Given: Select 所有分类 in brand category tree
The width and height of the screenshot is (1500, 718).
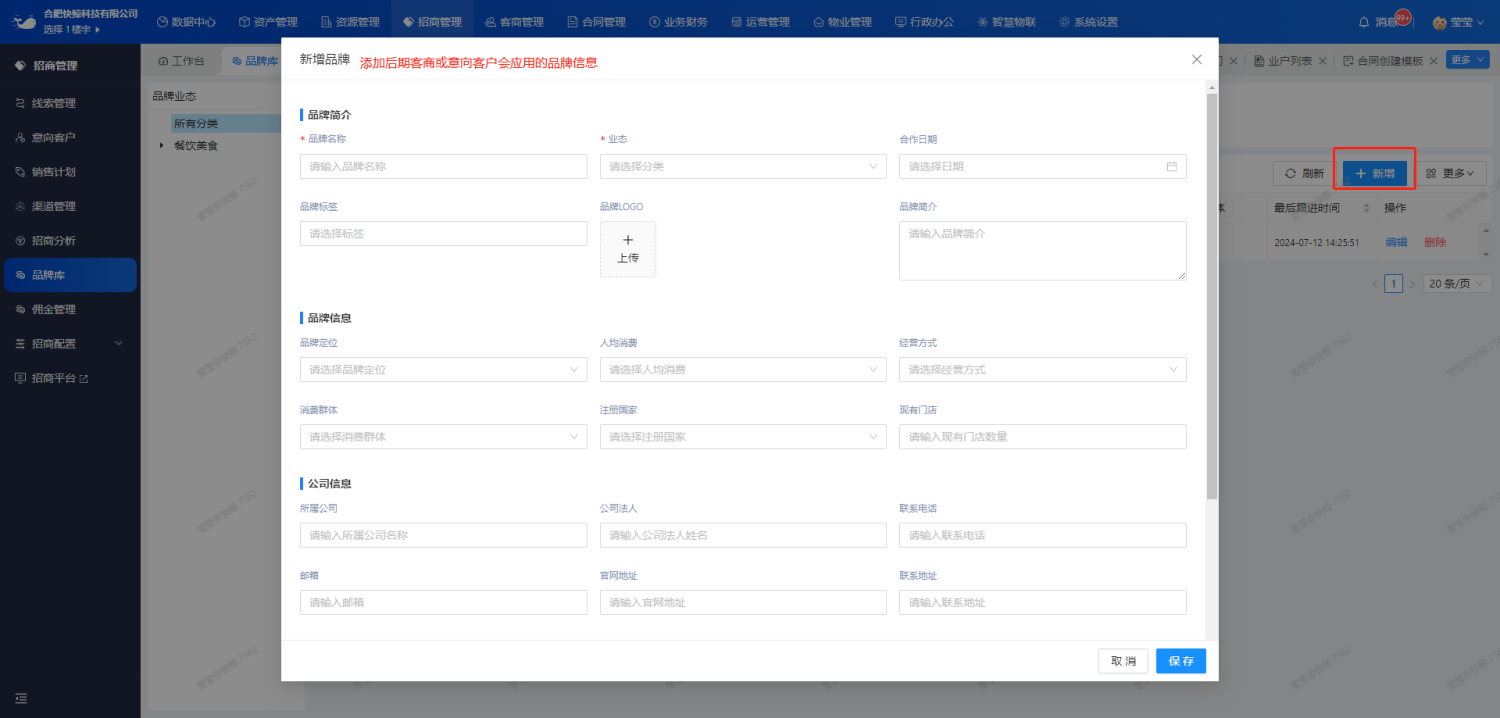Looking at the screenshot, I should pos(195,124).
